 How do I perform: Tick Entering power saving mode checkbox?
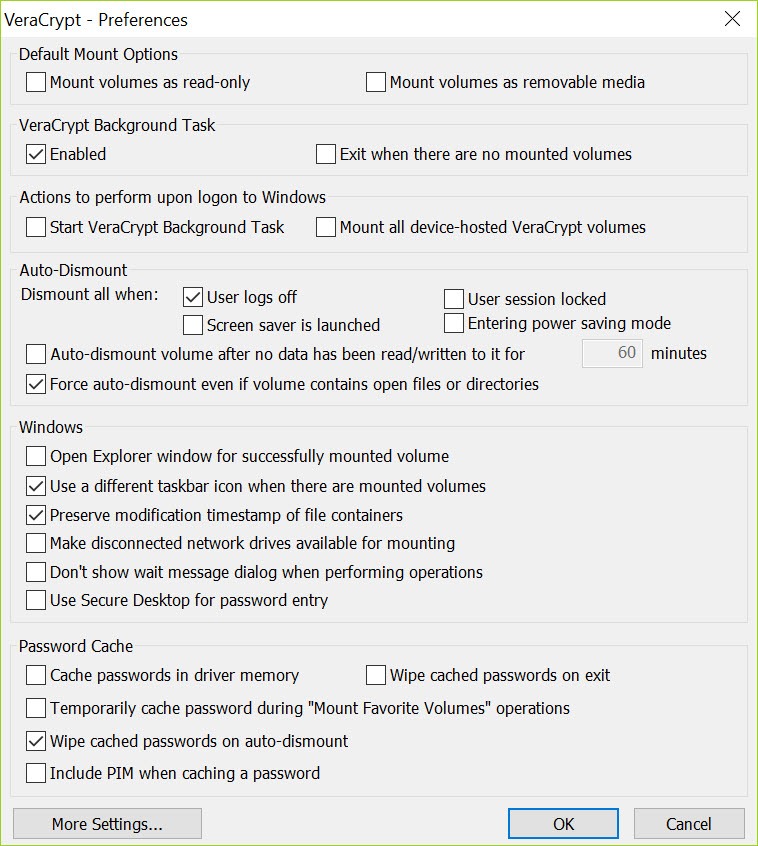click(454, 323)
